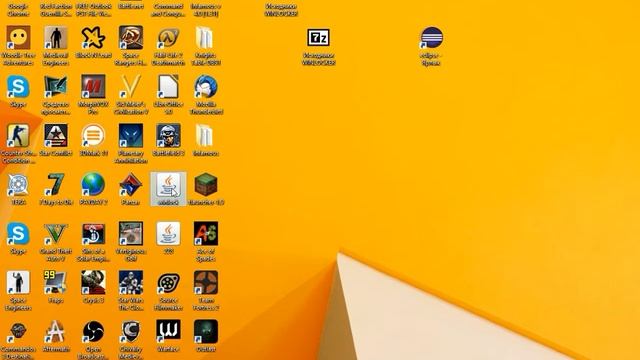Open the Star Wars troopers shortcut
The height and width of the screenshot is (360, 640).
[x=131, y=282]
